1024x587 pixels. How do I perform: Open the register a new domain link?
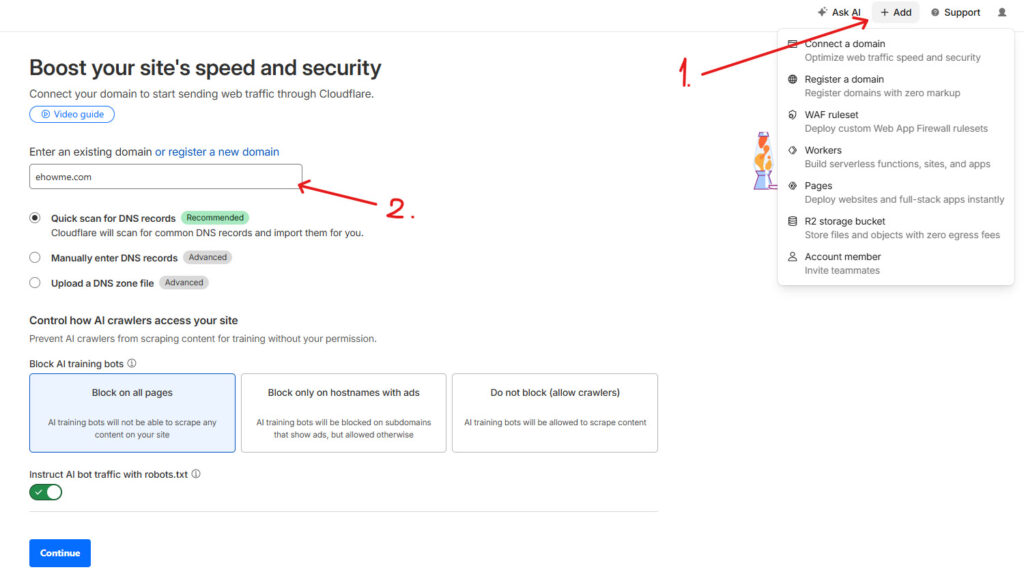tap(217, 151)
